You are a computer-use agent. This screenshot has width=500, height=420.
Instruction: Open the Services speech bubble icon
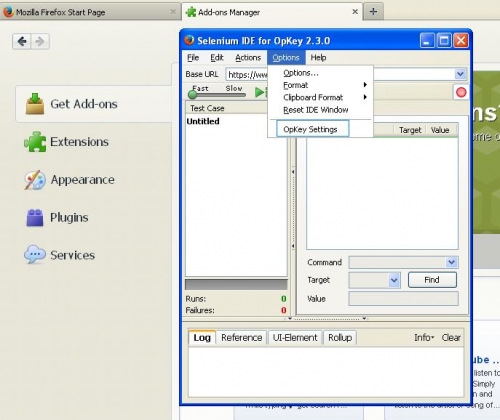(x=35, y=255)
